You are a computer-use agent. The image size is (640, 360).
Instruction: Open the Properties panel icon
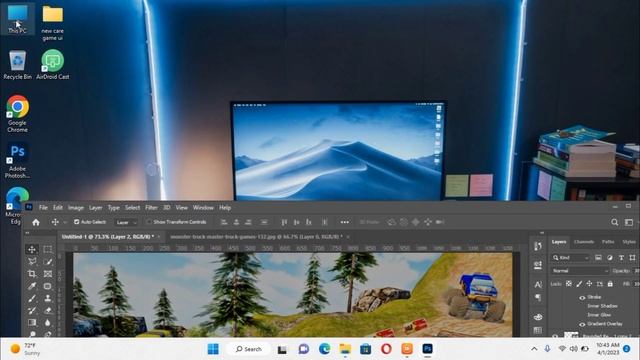(538, 265)
